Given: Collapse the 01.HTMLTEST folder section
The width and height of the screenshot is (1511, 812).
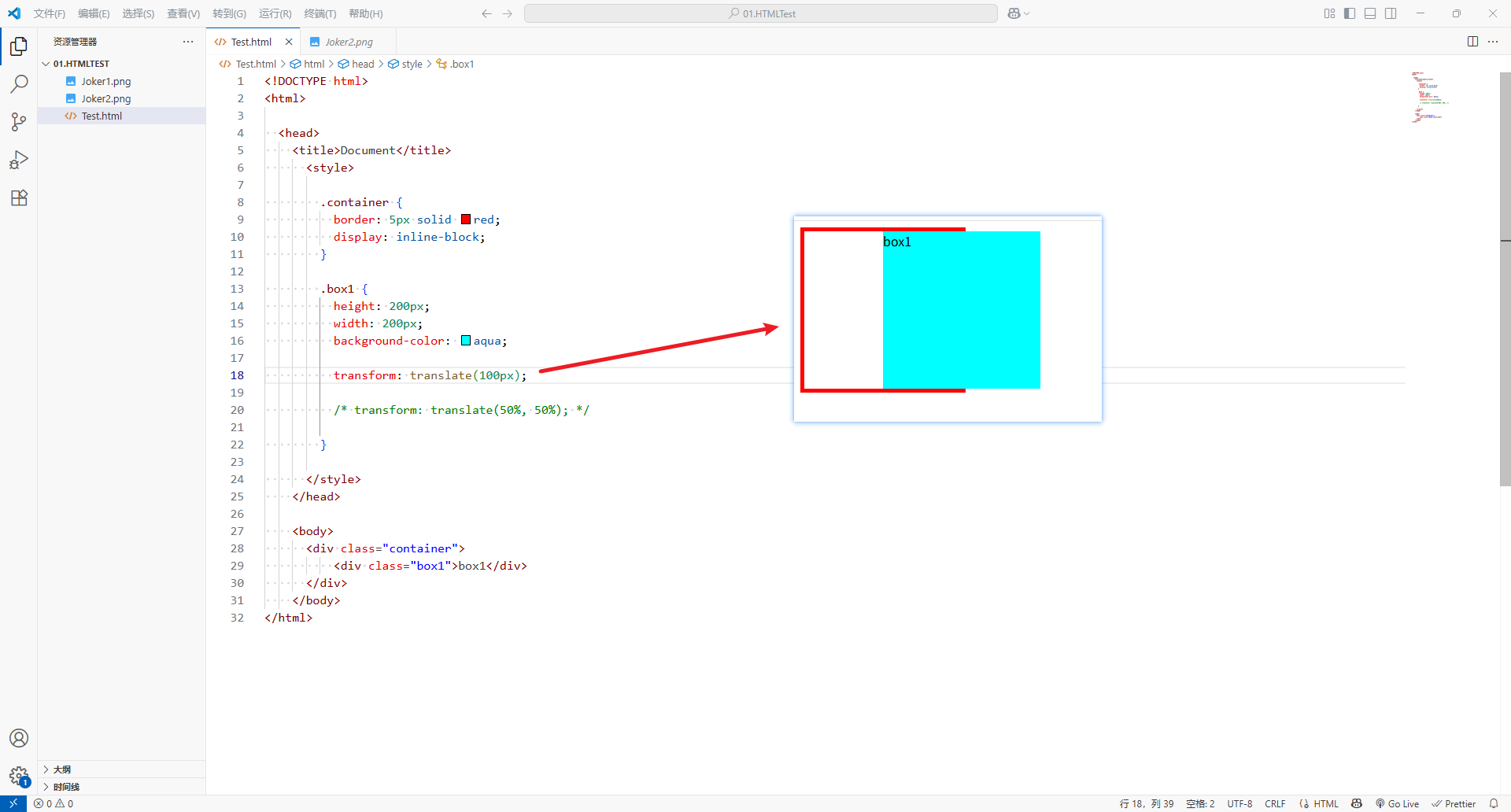Looking at the screenshot, I should coord(121,64).
